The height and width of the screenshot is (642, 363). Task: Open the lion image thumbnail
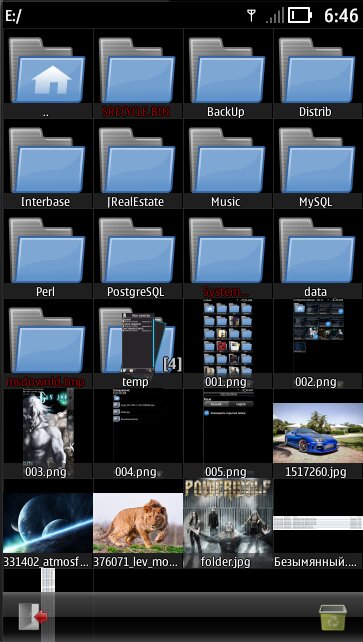click(x=138, y=523)
